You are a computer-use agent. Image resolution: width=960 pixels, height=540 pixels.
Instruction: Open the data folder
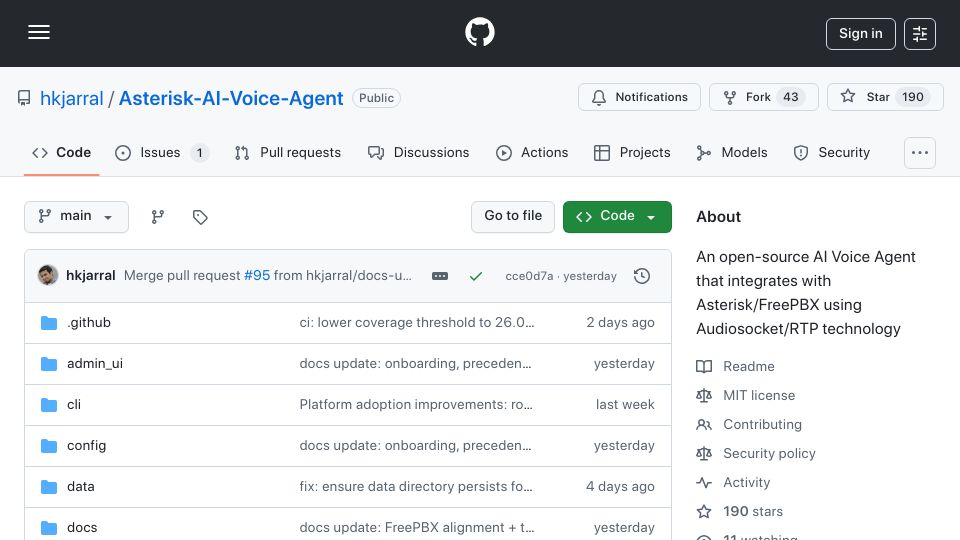pos(81,487)
